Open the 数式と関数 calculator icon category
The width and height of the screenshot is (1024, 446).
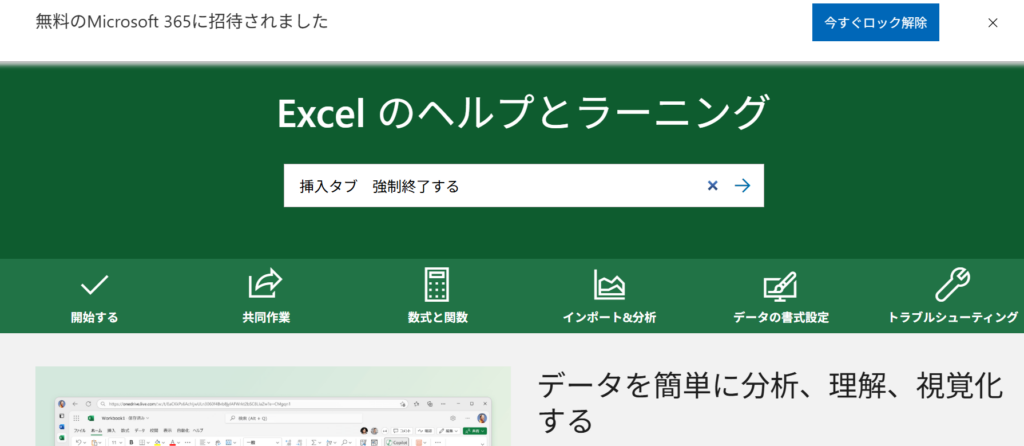438,298
